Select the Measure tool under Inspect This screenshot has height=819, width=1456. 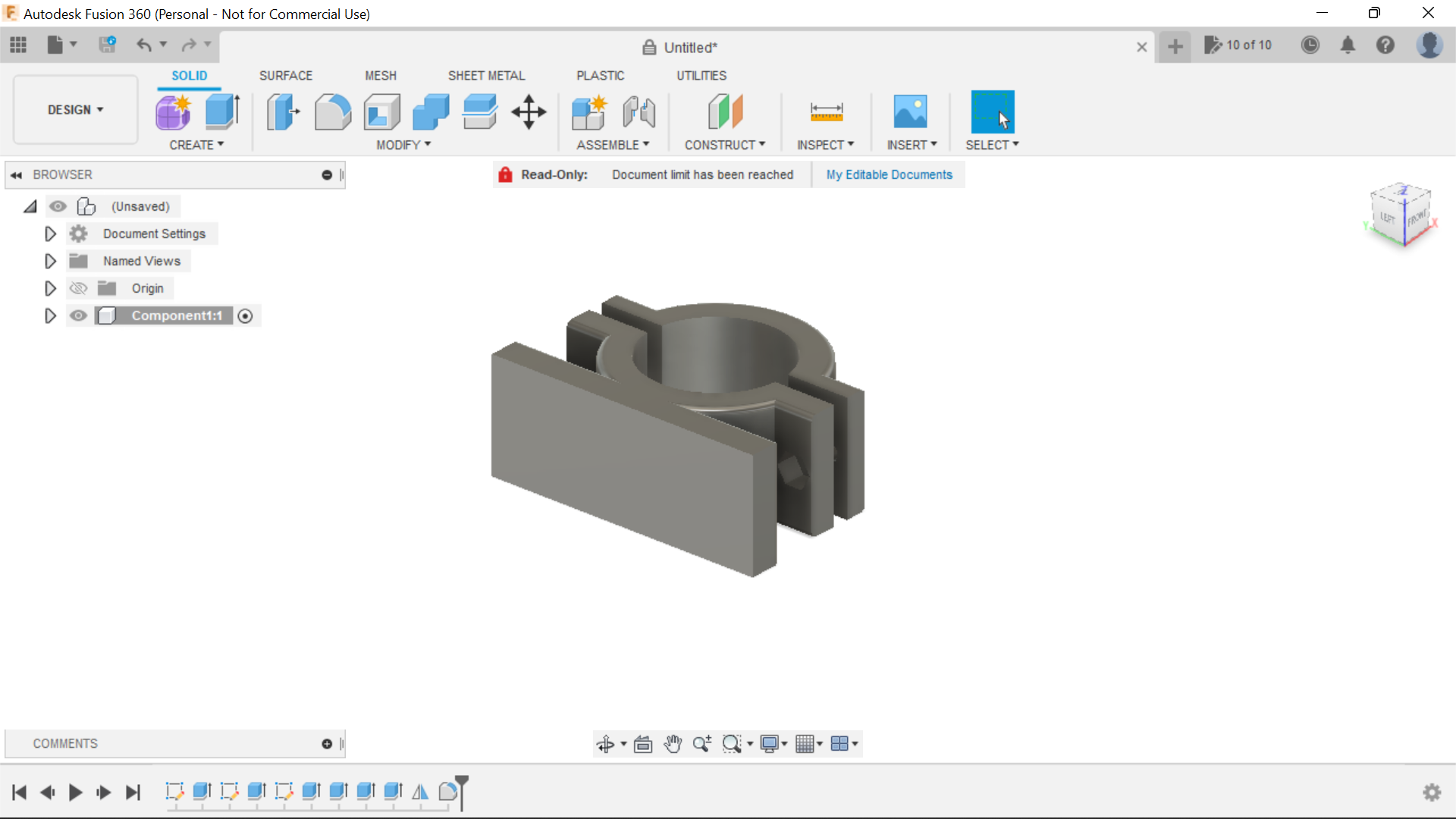[x=826, y=111]
